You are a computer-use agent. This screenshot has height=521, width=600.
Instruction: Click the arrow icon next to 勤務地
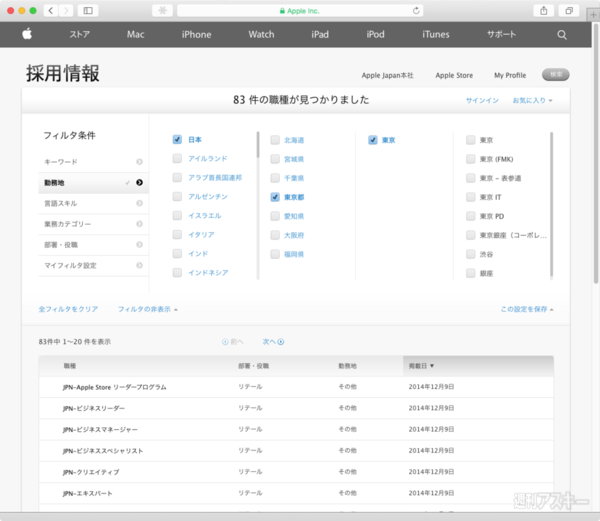139,182
